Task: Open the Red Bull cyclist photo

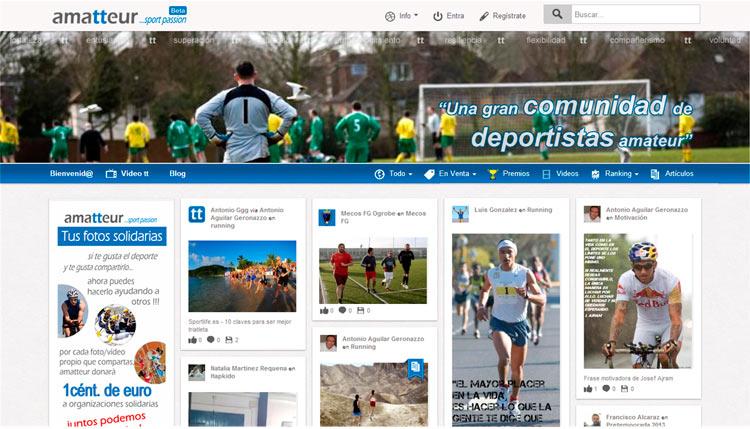Action: [638, 301]
